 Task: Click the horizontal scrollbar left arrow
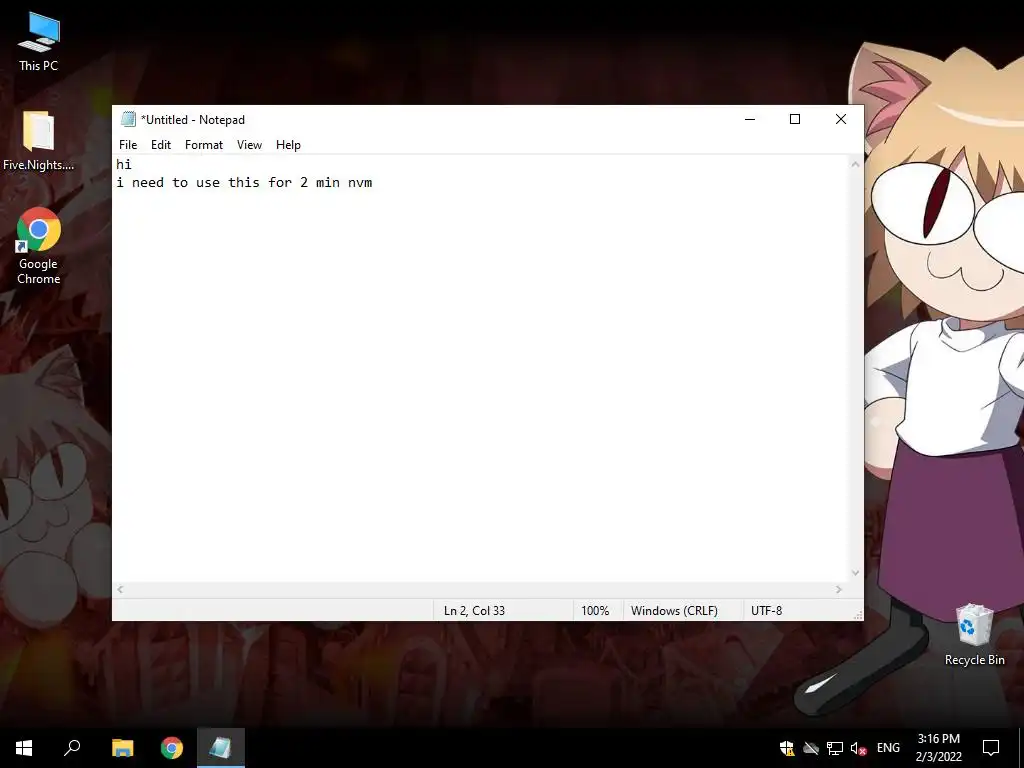(120, 590)
